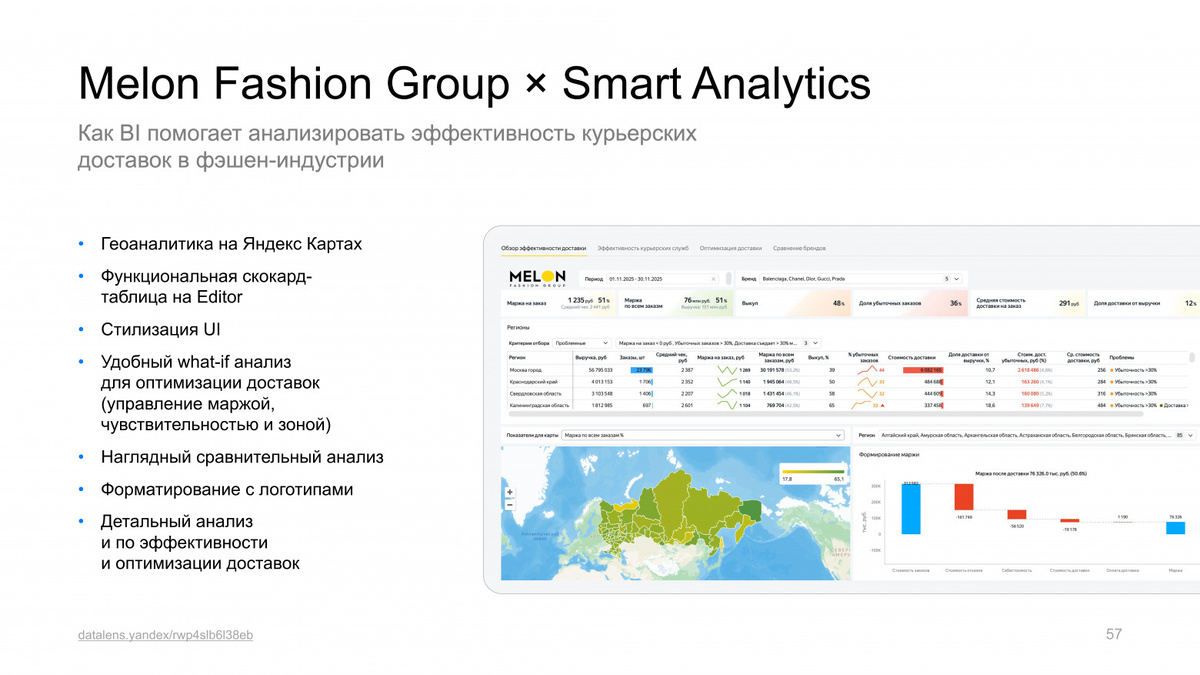Click the Melon Fashion Group logo

pyautogui.click(x=537, y=278)
